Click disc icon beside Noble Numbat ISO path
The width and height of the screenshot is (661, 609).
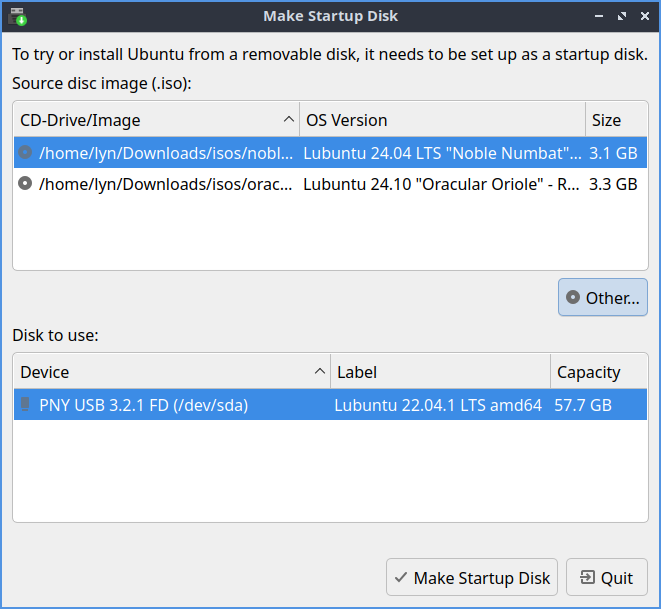26,154
